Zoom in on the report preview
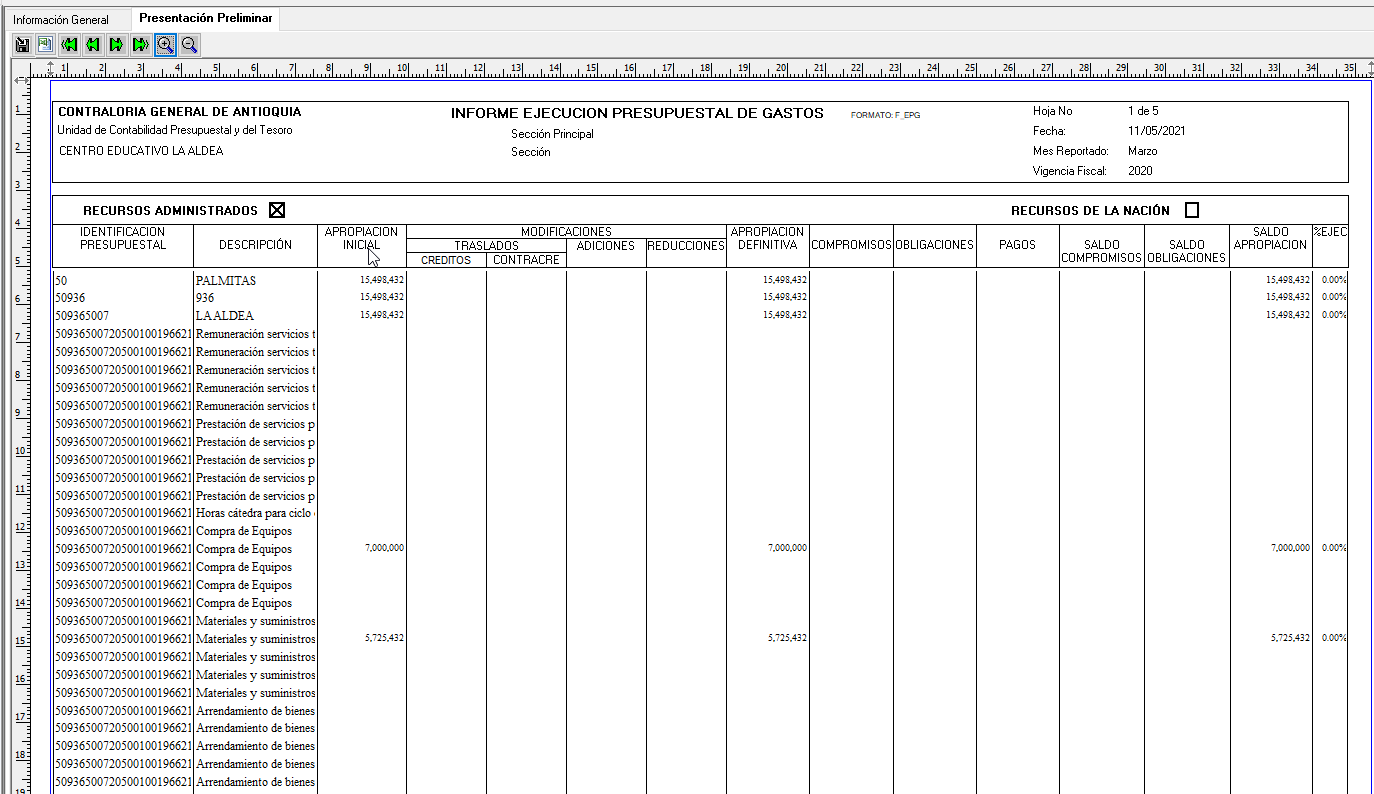This screenshot has width=1374, height=794. tap(165, 44)
